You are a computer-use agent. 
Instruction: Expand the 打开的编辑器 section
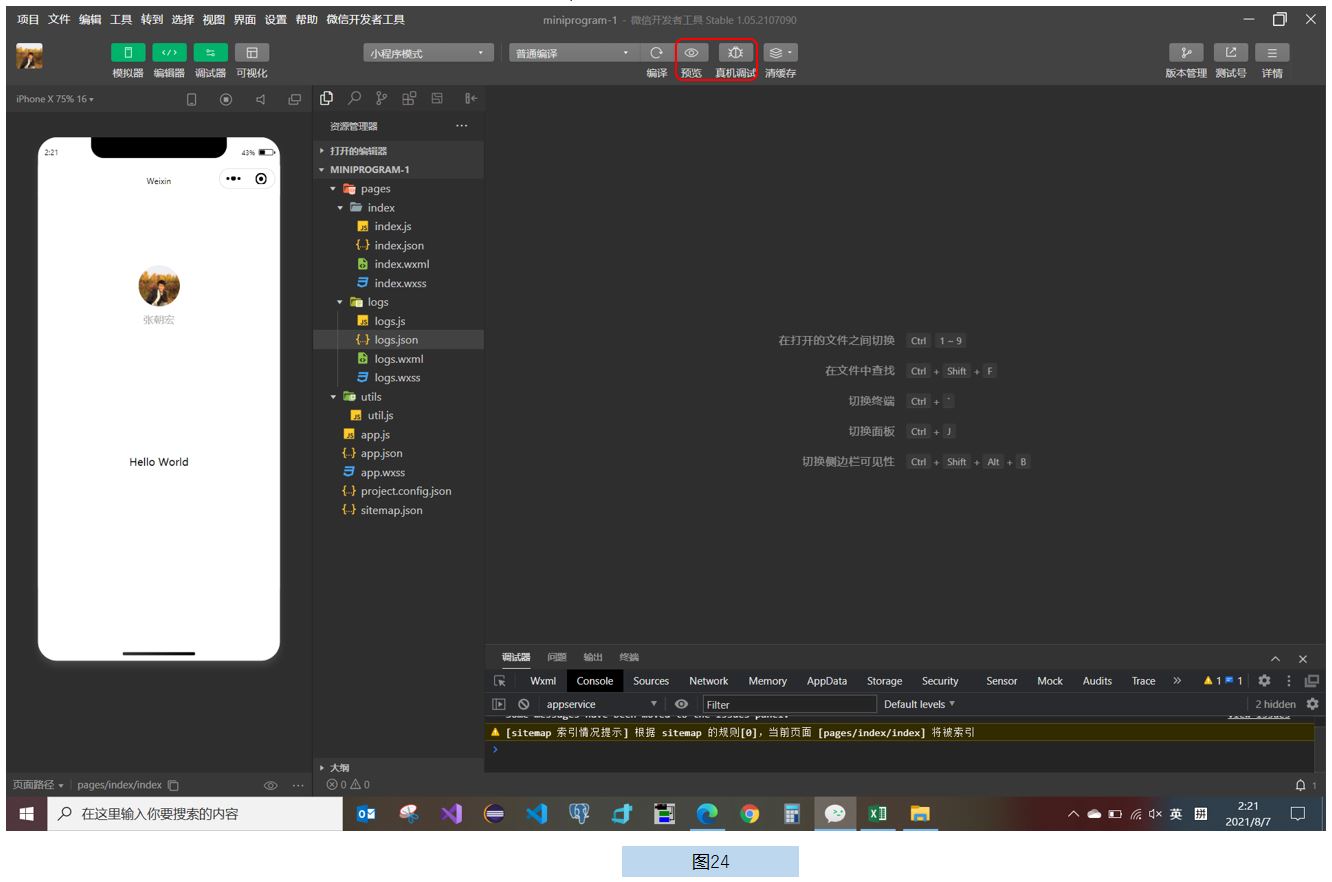tap(398, 151)
